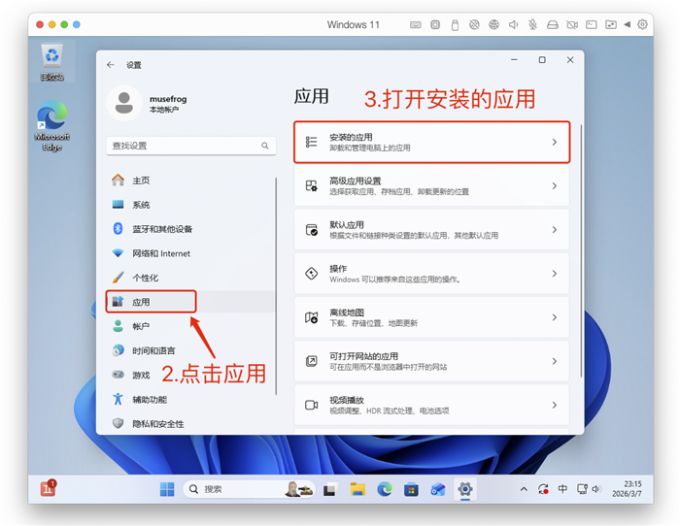Expand chevron on 高级应用设置 row

[554, 186]
